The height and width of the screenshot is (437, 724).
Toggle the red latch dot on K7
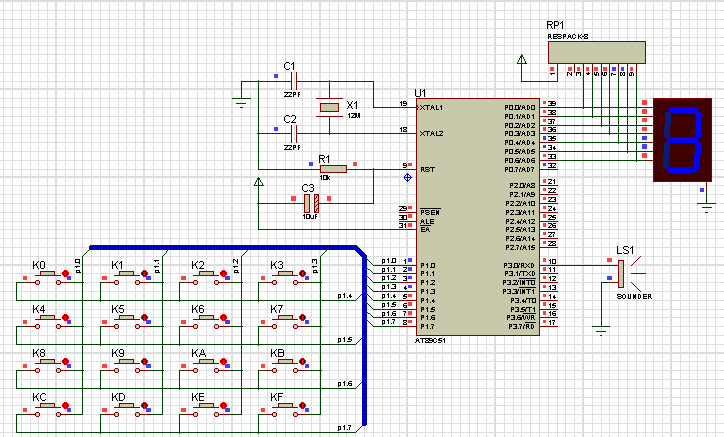(x=302, y=317)
